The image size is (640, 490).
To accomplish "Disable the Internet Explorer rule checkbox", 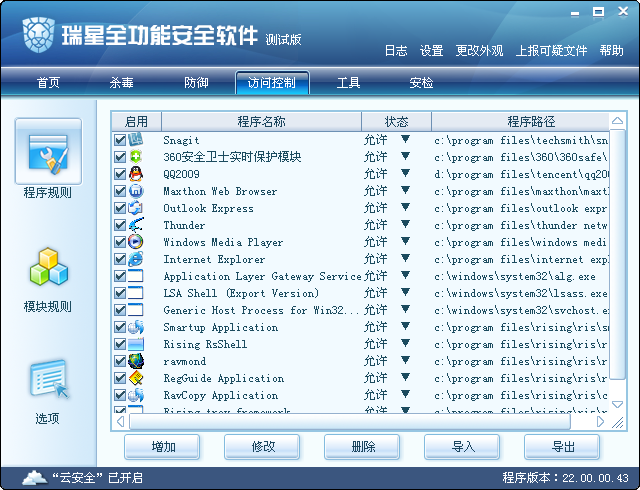I will [120, 259].
